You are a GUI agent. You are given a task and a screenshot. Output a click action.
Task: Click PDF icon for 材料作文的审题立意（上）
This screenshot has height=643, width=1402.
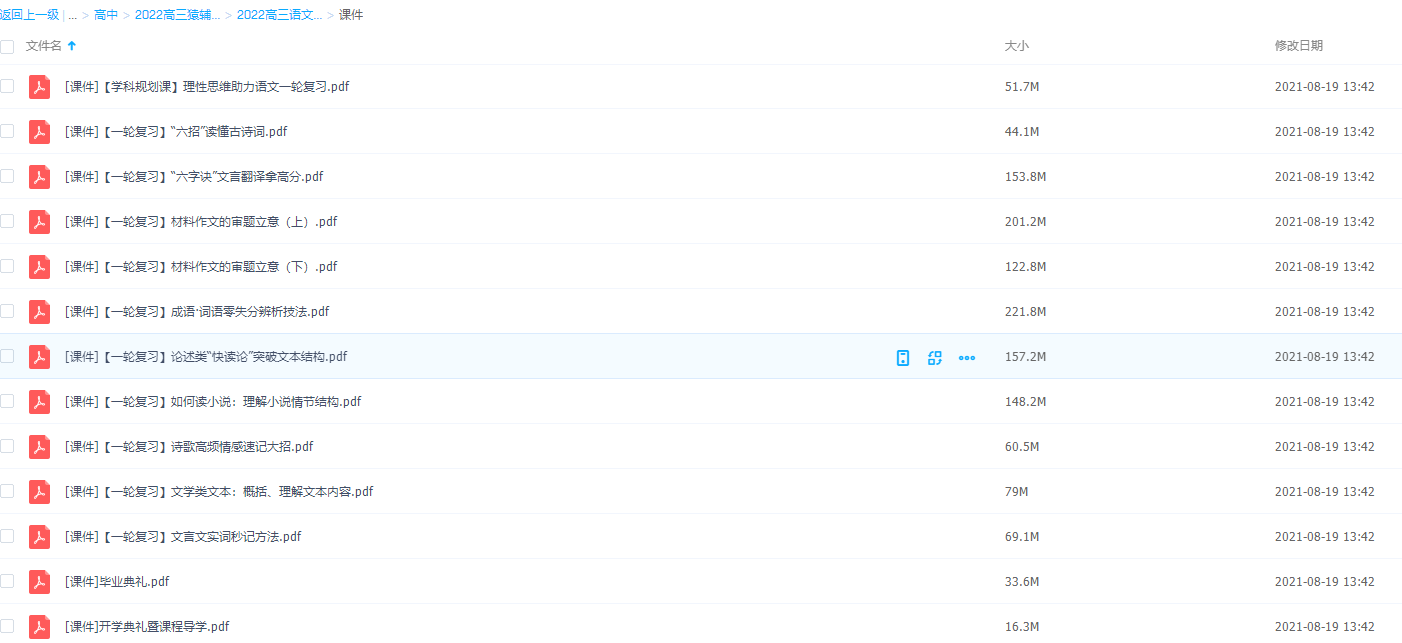[x=39, y=222]
